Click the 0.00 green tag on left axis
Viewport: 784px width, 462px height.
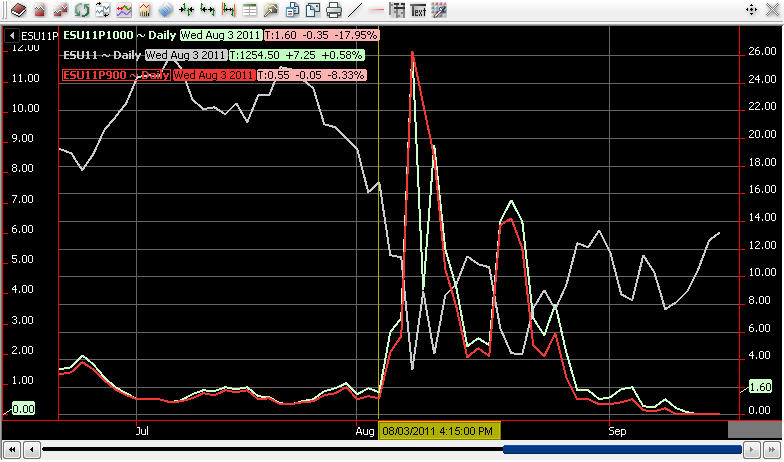(x=23, y=410)
